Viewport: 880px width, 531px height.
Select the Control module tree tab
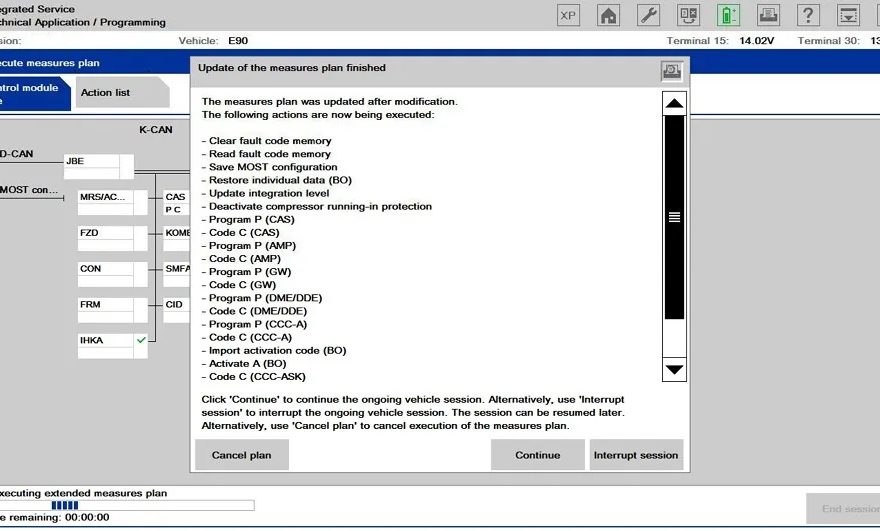pyautogui.click(x=34, y=94)
